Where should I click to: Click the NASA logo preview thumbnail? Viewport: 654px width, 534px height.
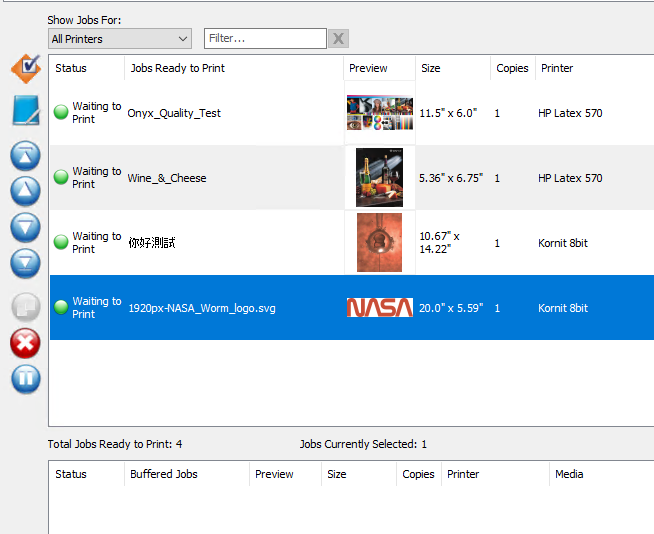(x=379, y=308)
